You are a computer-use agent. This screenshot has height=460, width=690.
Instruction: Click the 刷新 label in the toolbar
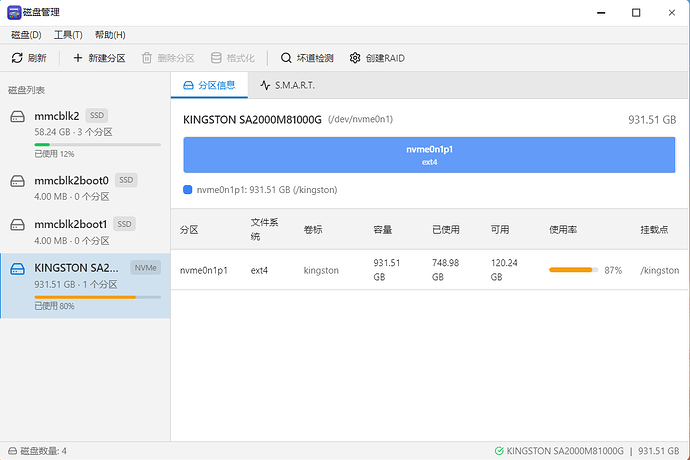point(37,58)
